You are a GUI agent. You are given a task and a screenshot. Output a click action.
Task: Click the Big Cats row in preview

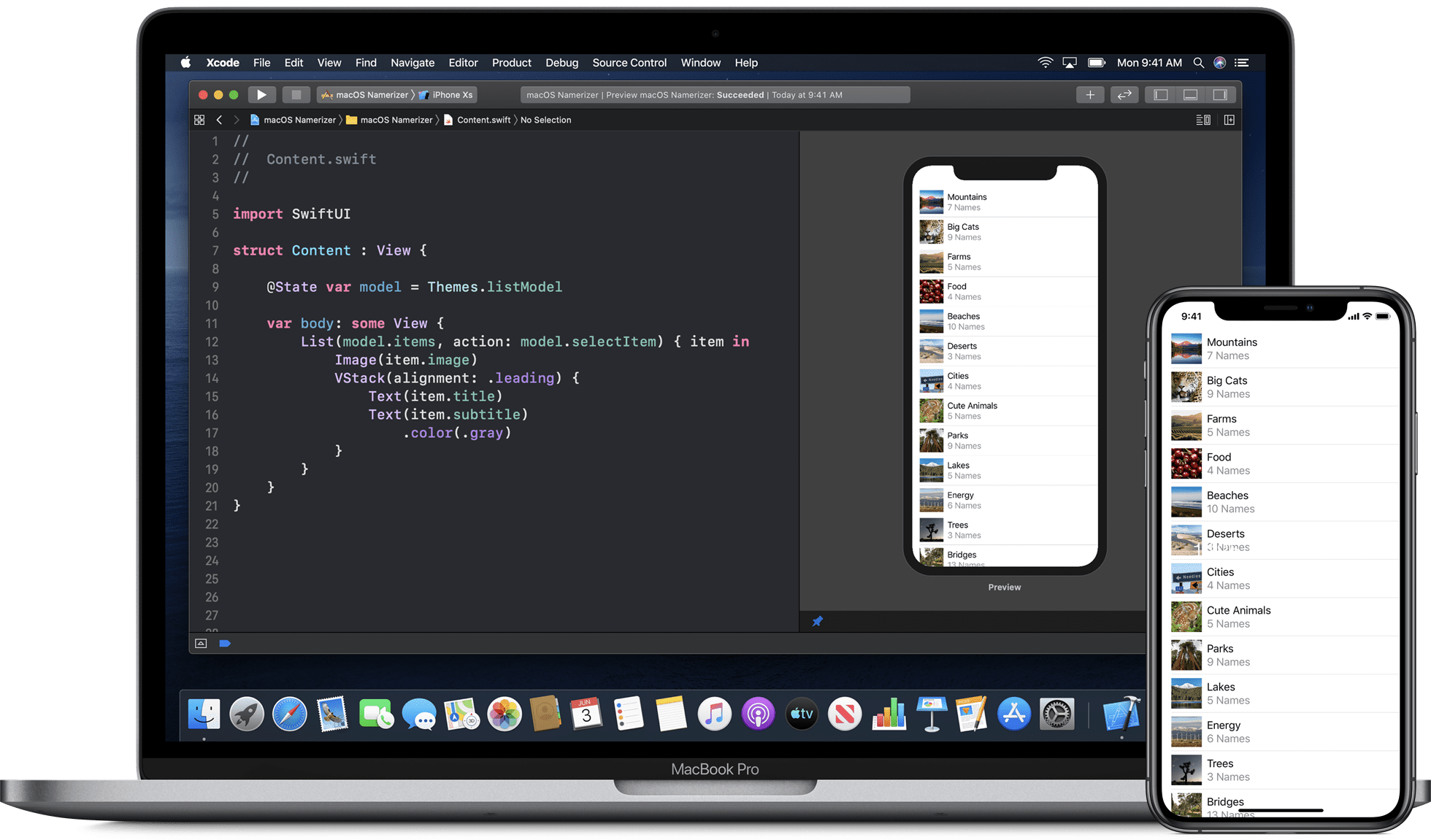pyautogui.click(x=1005, y=232)
